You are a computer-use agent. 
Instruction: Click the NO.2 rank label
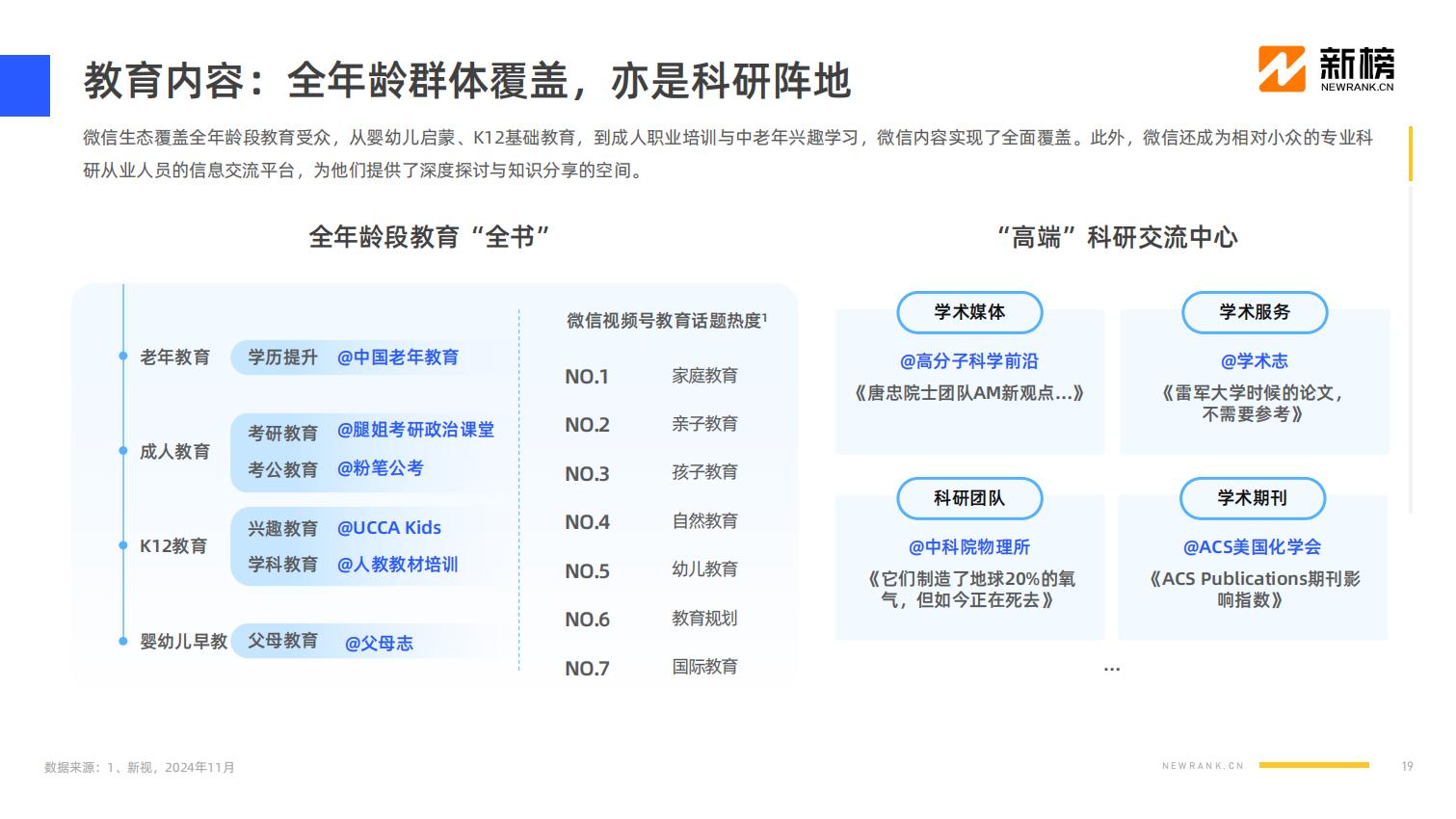point(587,425)
